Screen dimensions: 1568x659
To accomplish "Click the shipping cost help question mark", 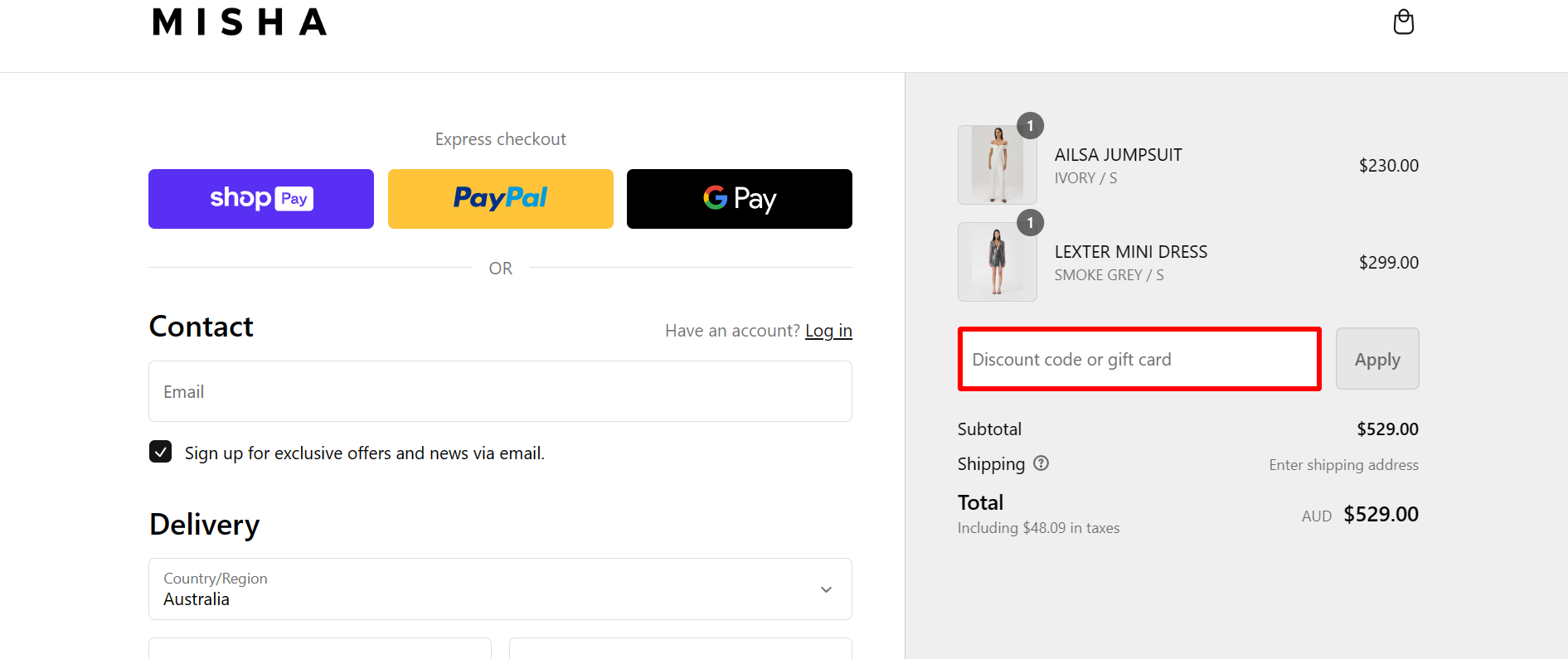I will point(1041,463).
